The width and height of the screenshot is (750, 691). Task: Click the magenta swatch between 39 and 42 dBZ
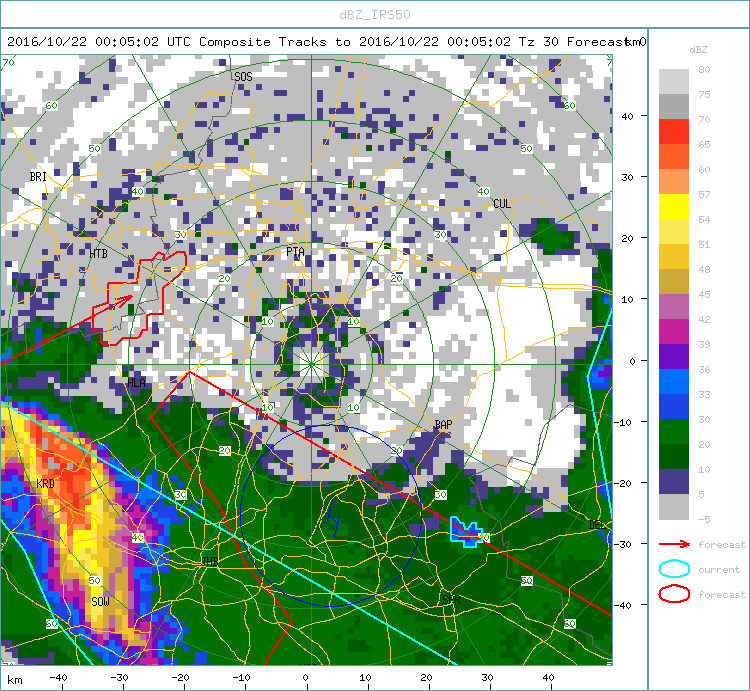point(673,331)
